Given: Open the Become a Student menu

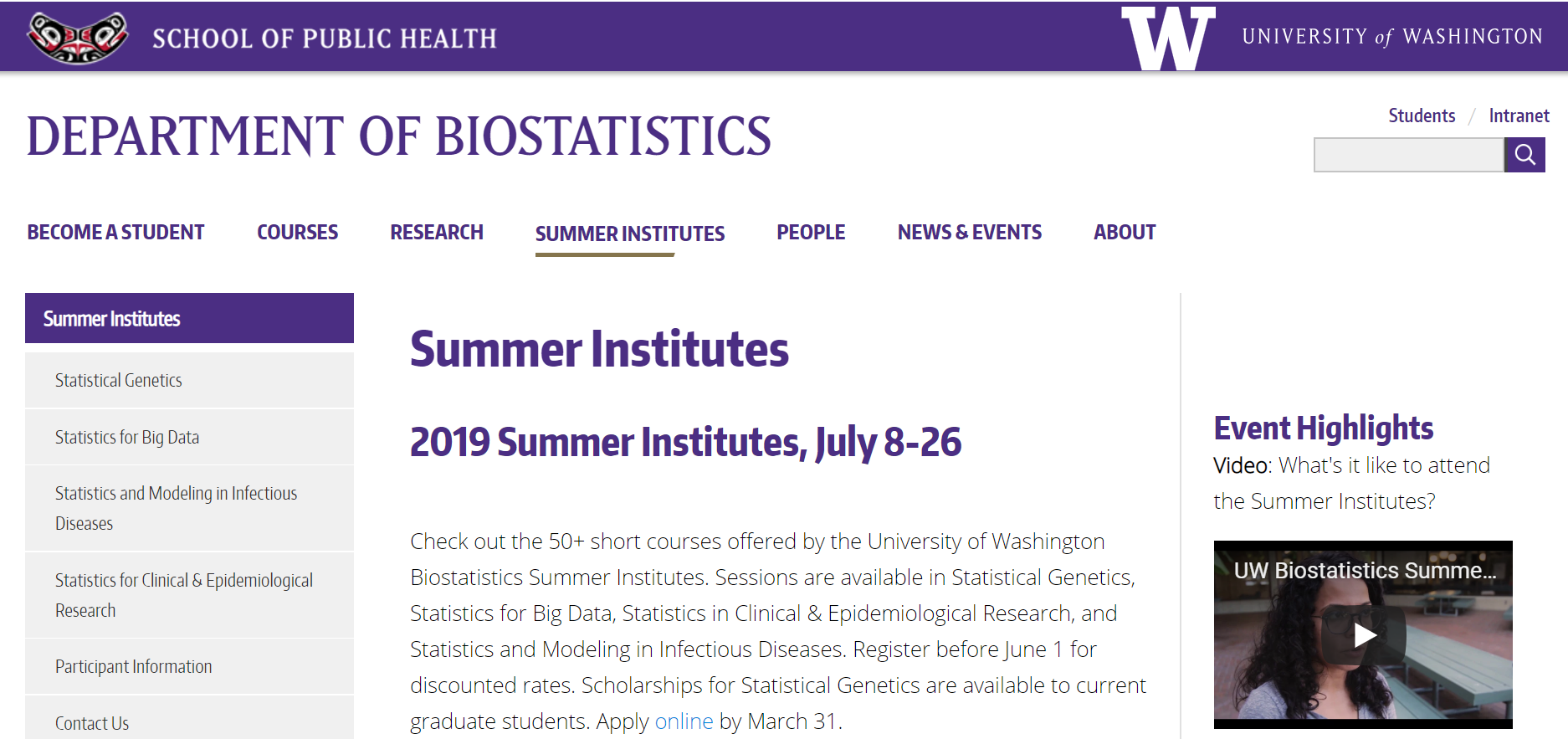Looking at the screenshot, I should click(115, 232).
